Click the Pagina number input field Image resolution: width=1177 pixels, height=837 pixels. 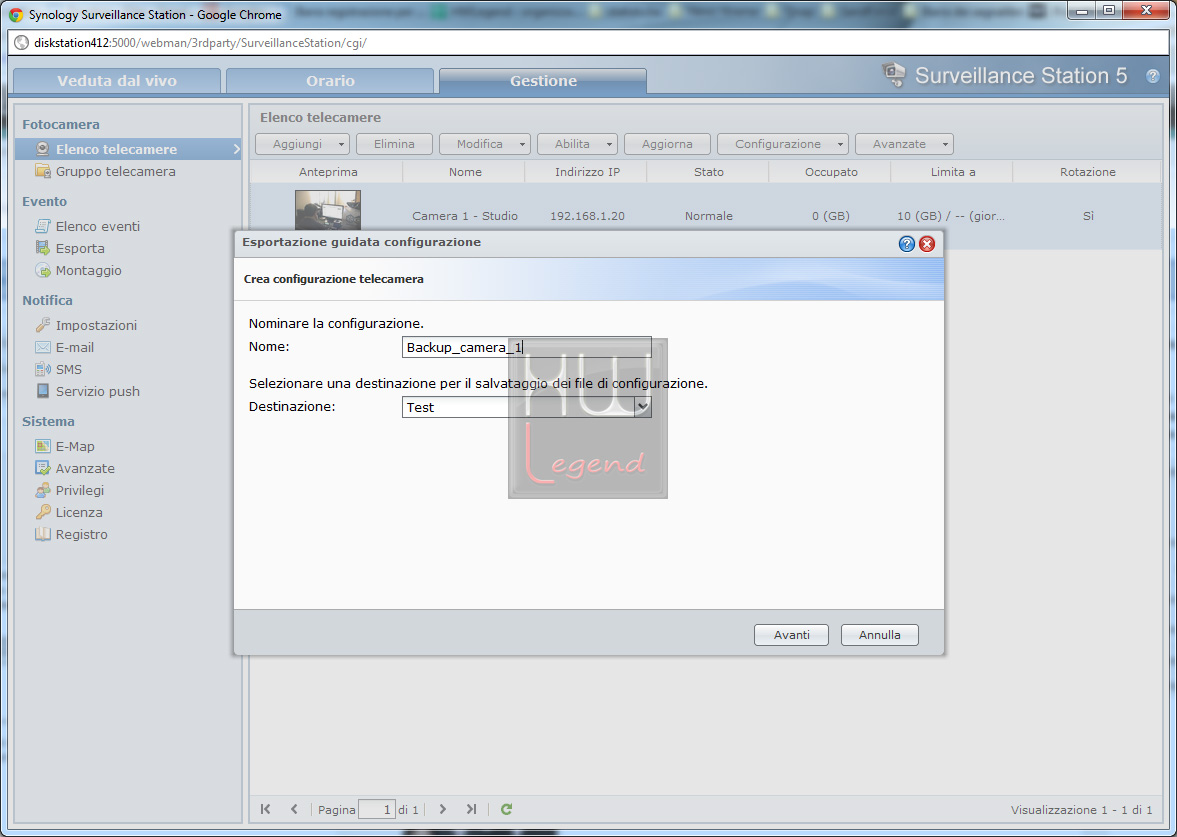click(x=377, y=809)
